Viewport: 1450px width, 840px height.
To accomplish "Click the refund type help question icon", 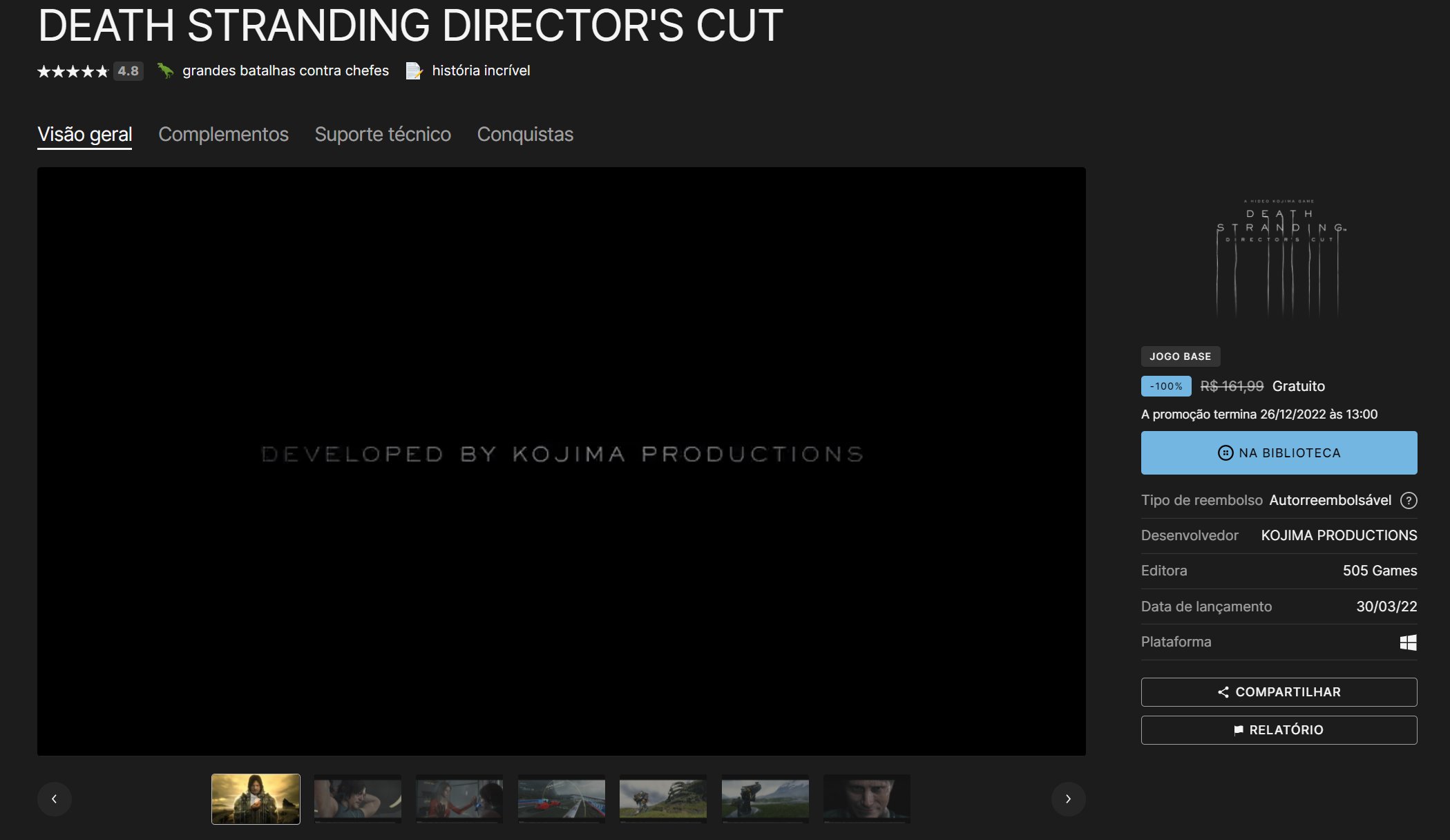I will point(1408,500).
